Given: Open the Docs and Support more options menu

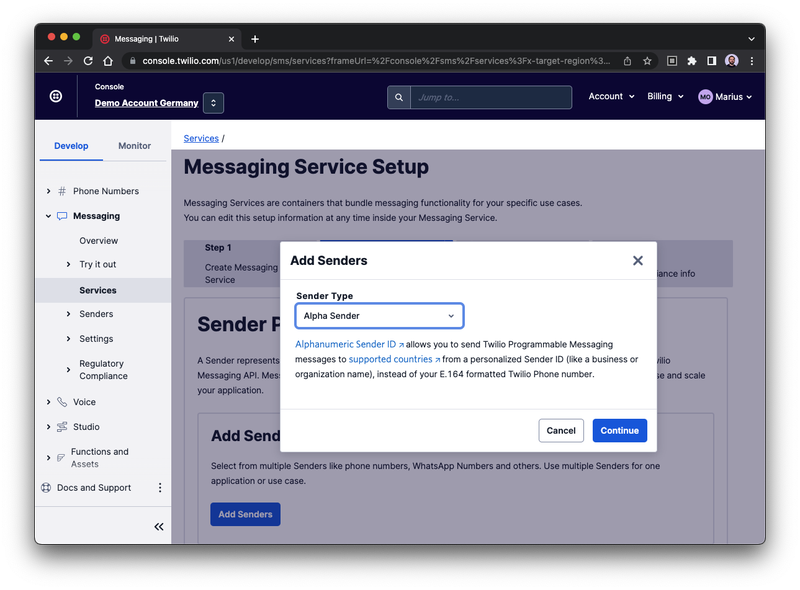Looking at the screenshot, I should coord(160,488).
